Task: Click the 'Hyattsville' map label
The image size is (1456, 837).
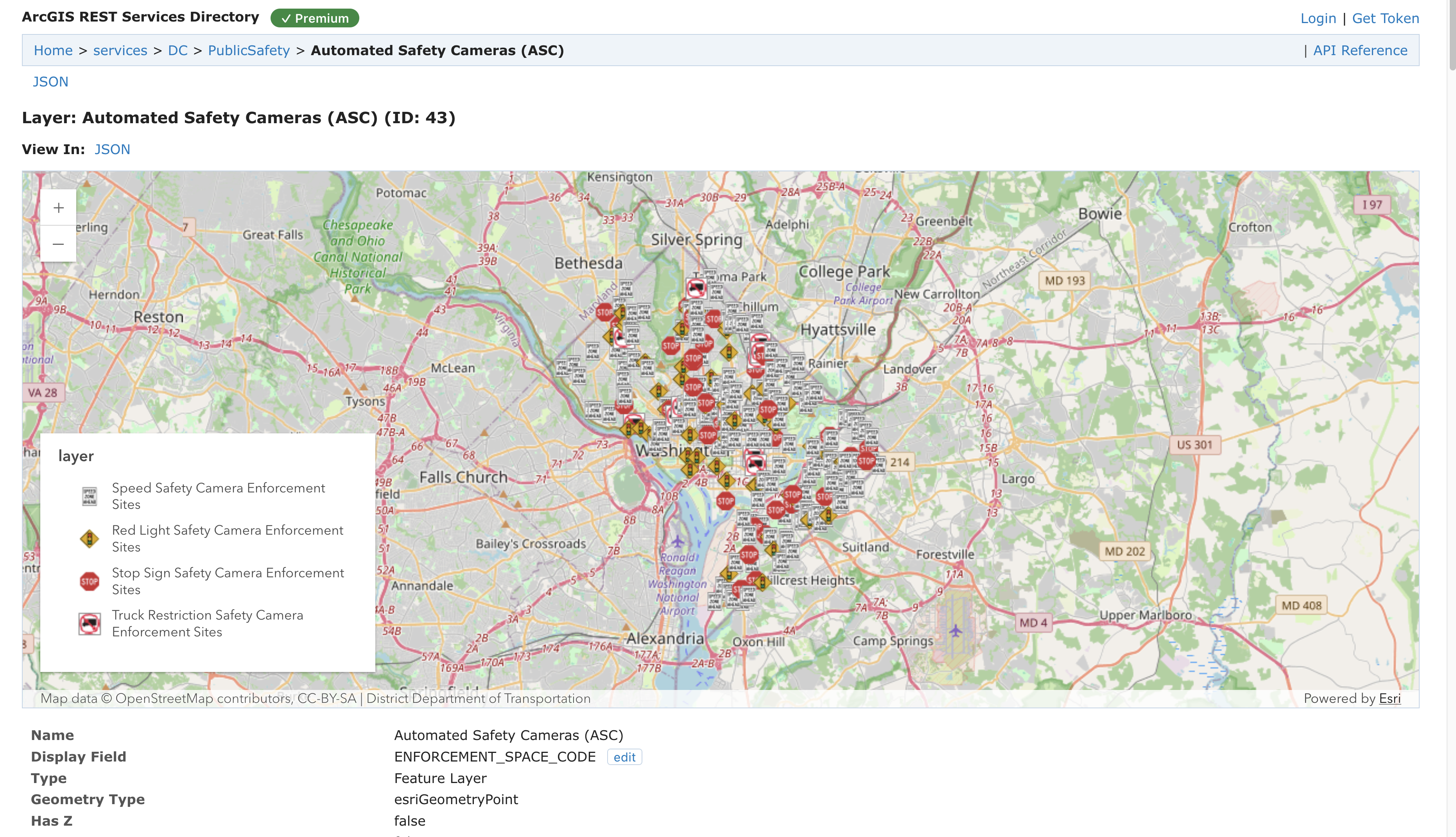Action: (x=838, y=330)
